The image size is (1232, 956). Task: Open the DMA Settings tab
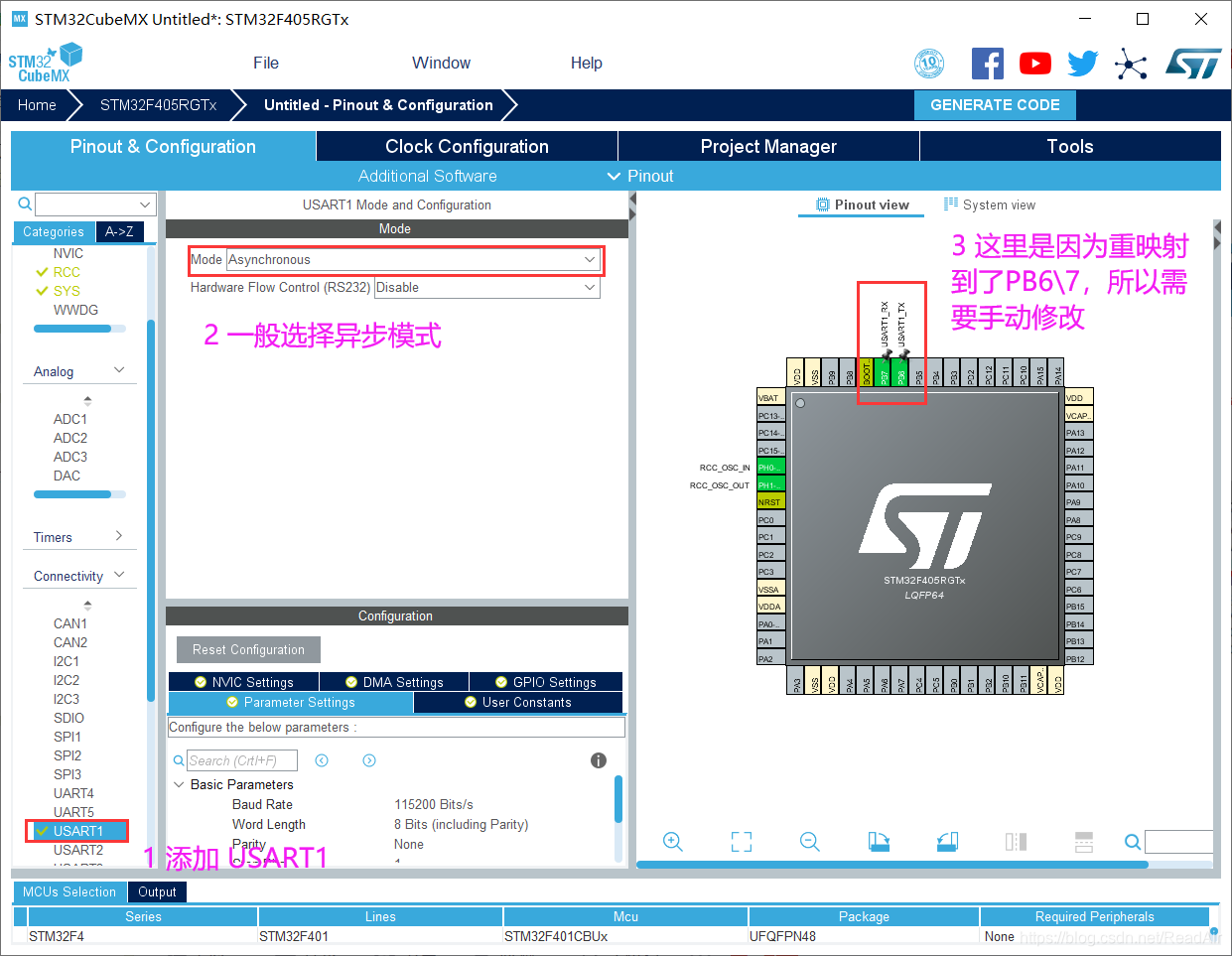tap(394, 682)
